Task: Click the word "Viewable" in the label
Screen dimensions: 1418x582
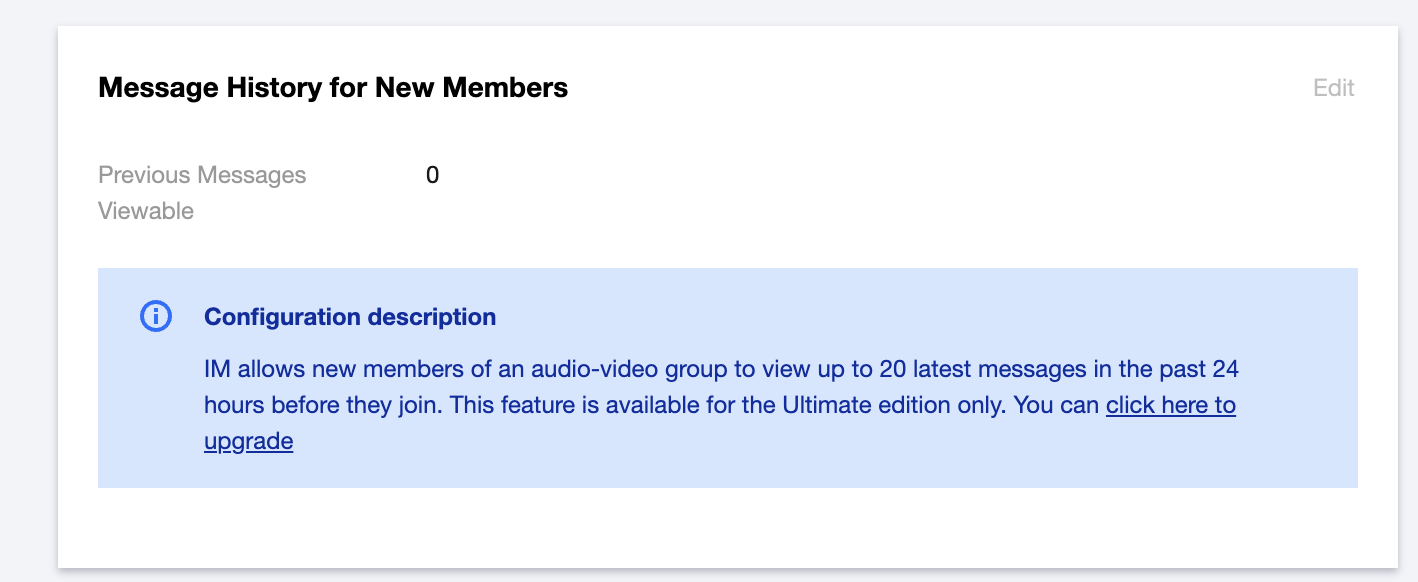Action: click(x=146, y=211)
